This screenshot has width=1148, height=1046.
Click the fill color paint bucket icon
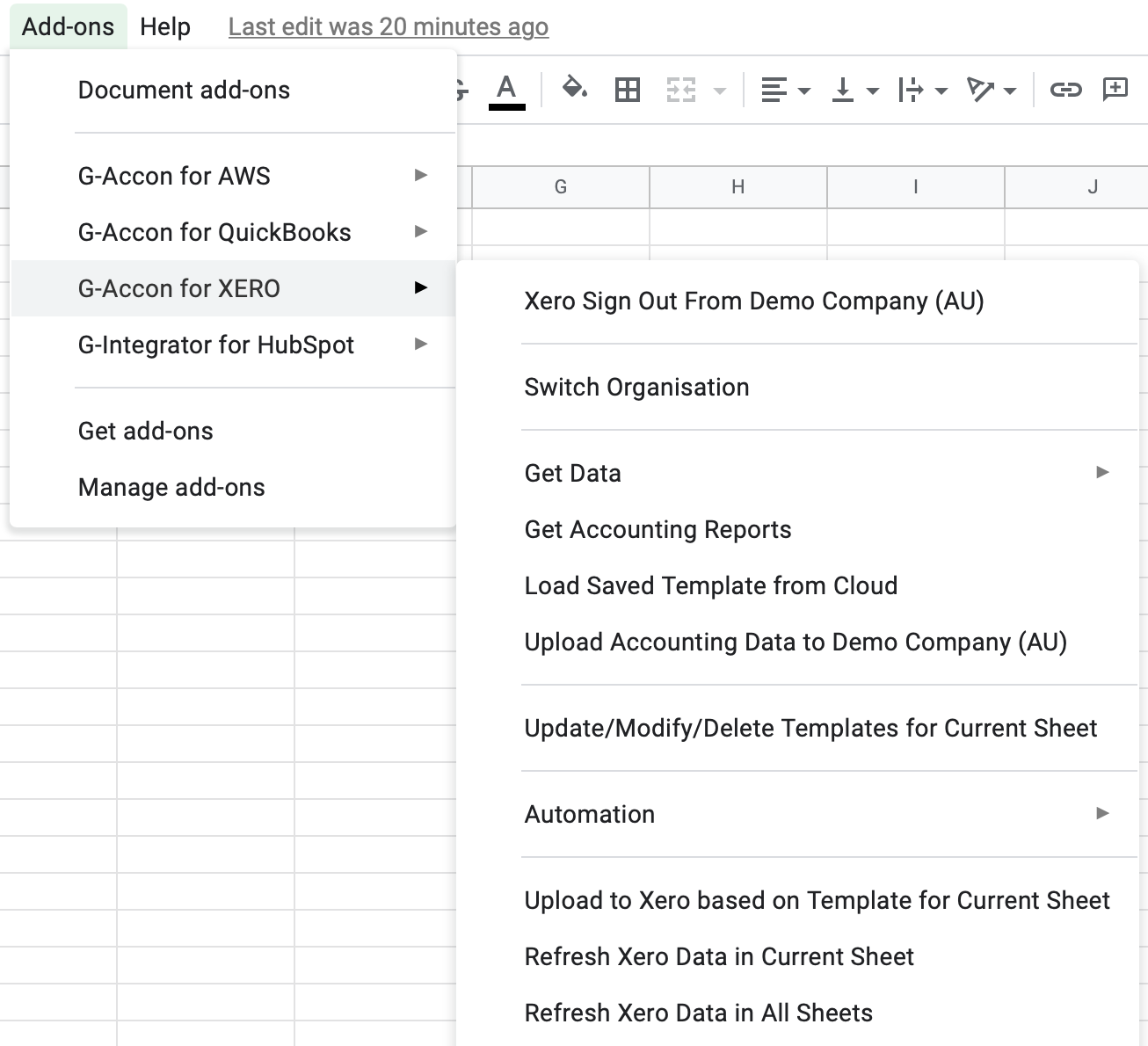(x=574, y=89)
